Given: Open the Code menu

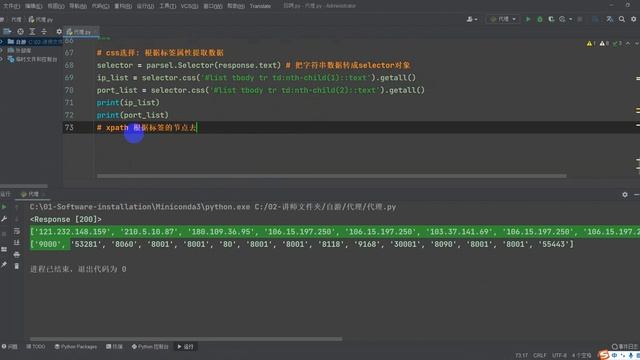Looking at the screenshot, I should click(x=100, y=6).
